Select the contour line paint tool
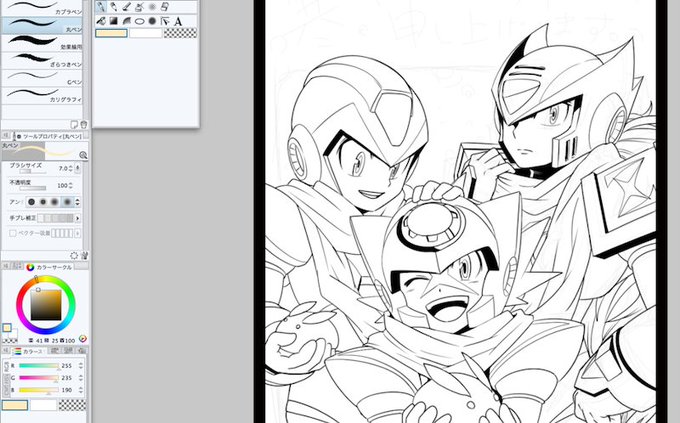The height and width of the screenshot is (423, 680). pos(127,21)
